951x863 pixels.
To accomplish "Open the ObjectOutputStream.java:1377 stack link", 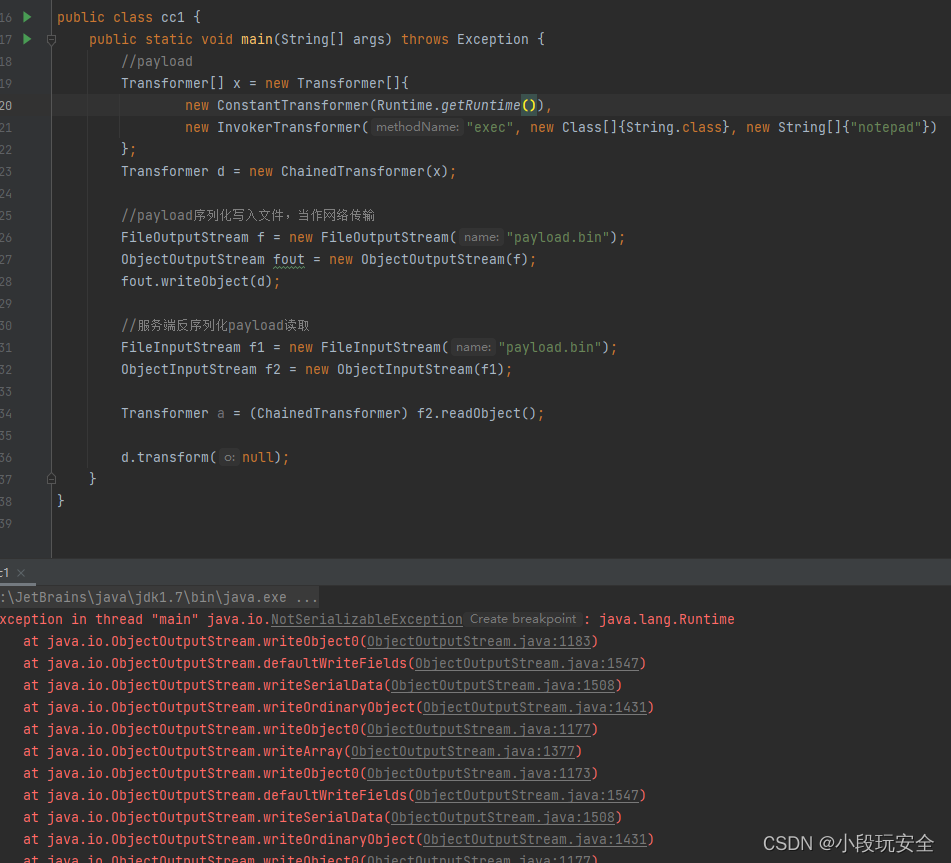I will point(463,751).
